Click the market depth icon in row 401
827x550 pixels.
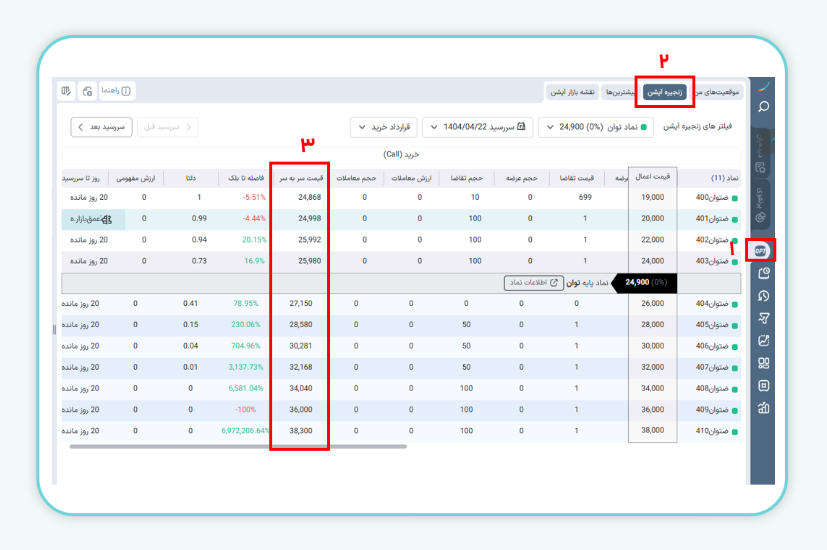pos(107,218)
